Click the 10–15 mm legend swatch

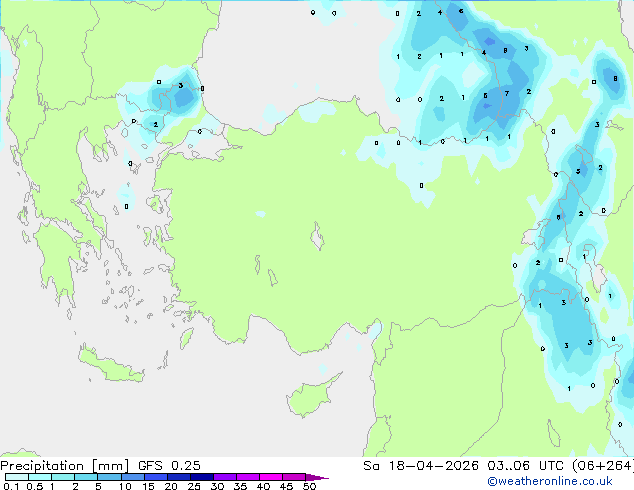pyautogui.click(x=132, y=477)
